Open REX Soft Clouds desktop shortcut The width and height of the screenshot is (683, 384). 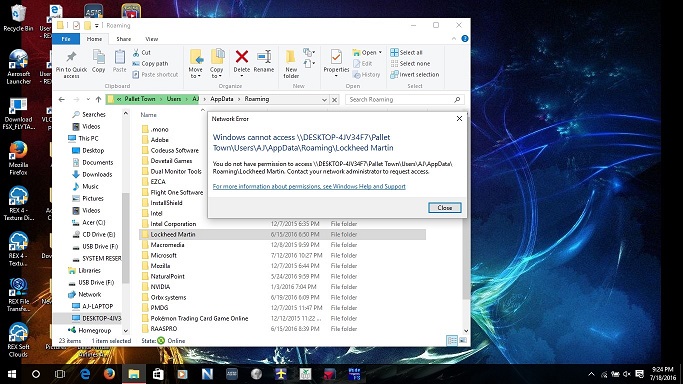pyautogui.click(x=18, y=340)
